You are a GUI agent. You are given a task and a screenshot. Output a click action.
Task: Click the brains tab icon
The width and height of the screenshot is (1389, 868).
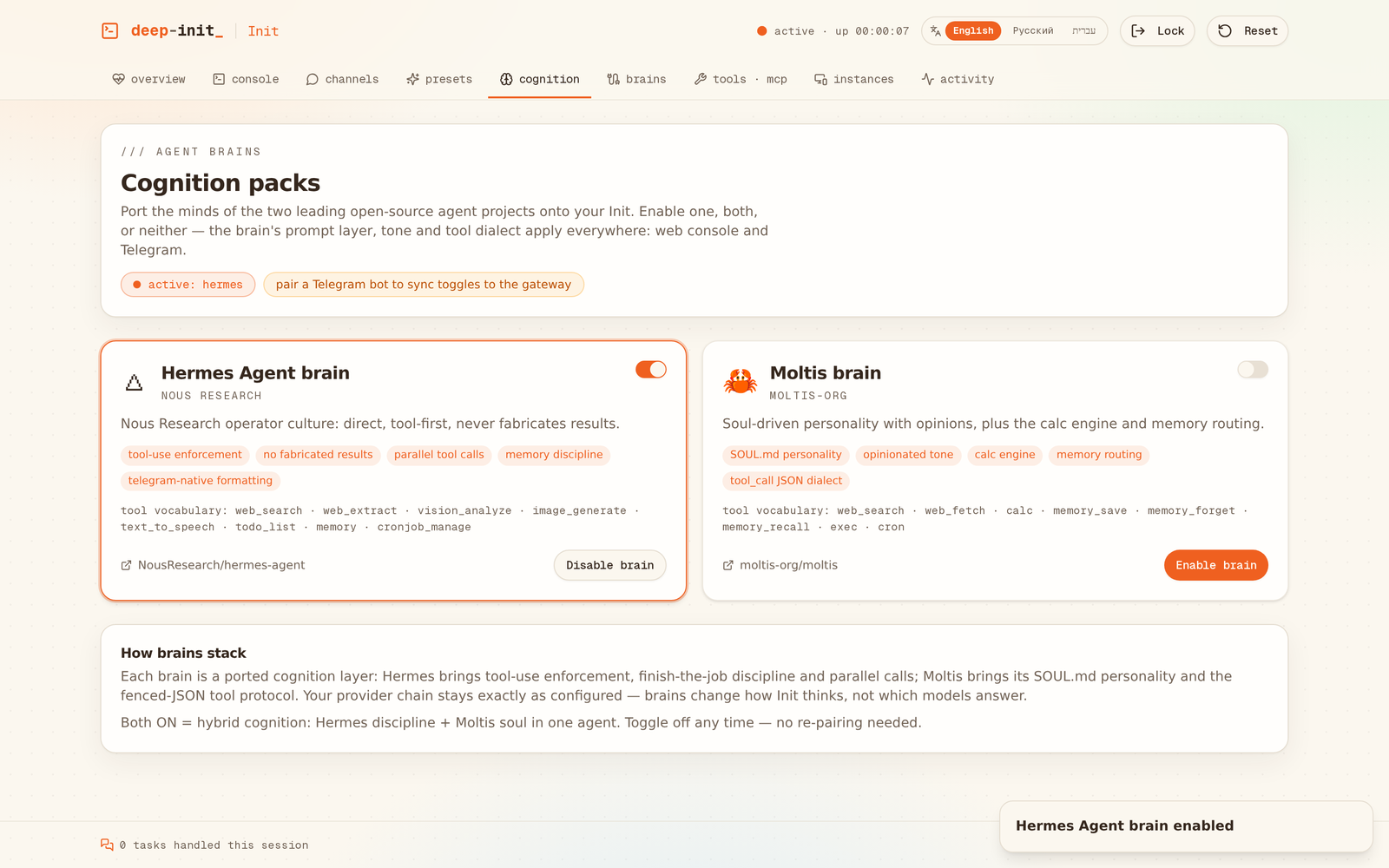pos(613,79)
